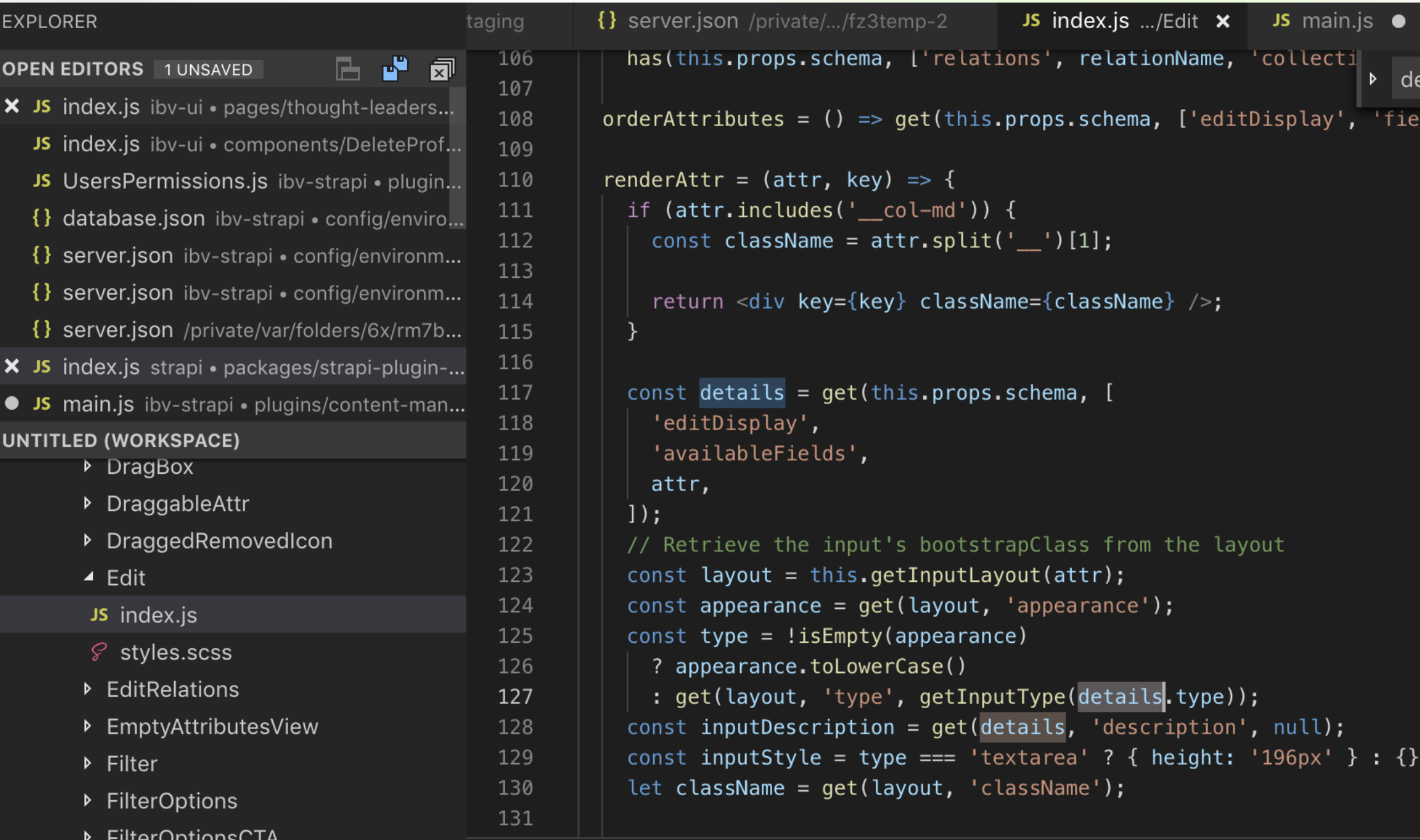Close index.js thought-leaders editor with X
This screenshot has height=840, width=1420.
tap(12, 106)
